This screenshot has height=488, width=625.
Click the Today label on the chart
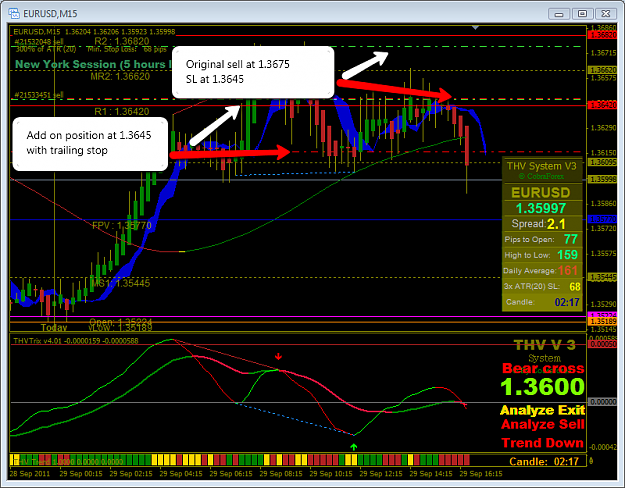(54, 328)
